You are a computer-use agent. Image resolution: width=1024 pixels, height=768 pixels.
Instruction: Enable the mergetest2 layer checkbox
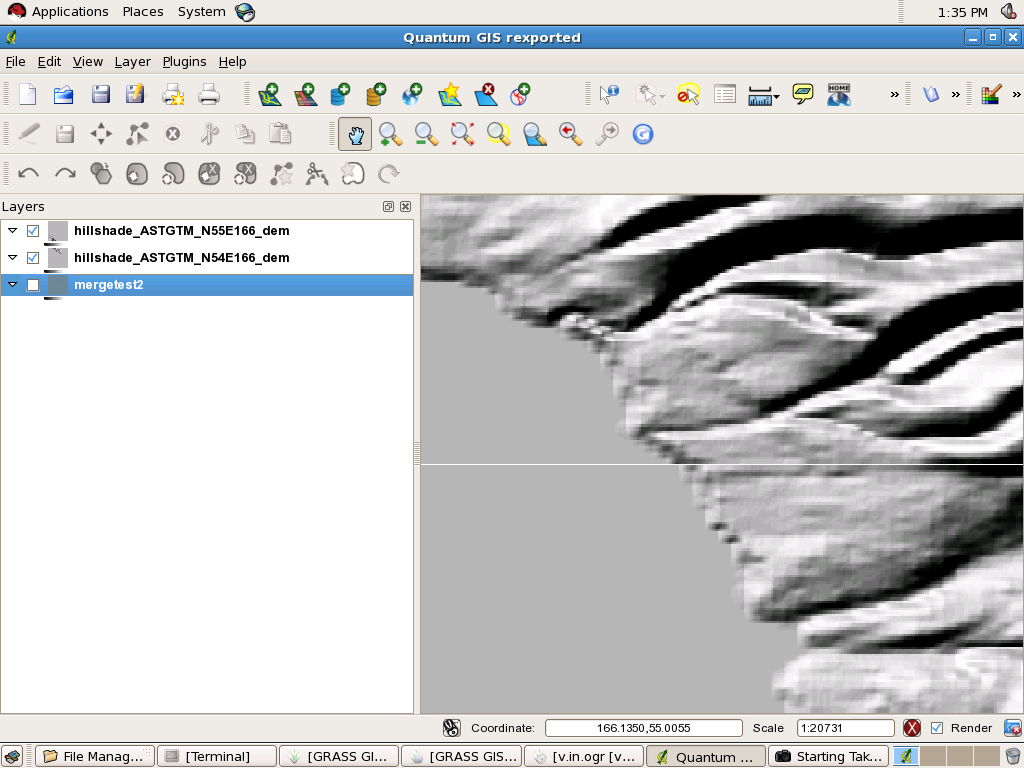point(33,285)
